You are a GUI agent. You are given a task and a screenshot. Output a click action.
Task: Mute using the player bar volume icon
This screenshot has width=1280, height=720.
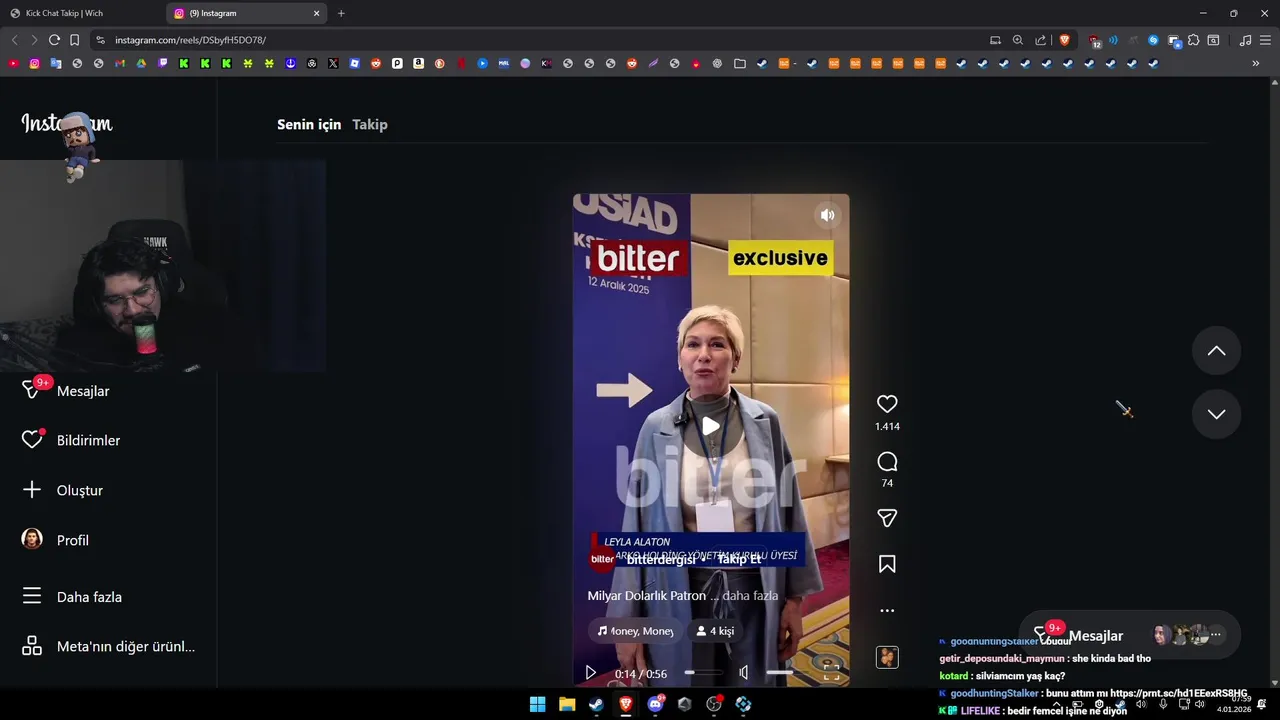coord(743,673)
